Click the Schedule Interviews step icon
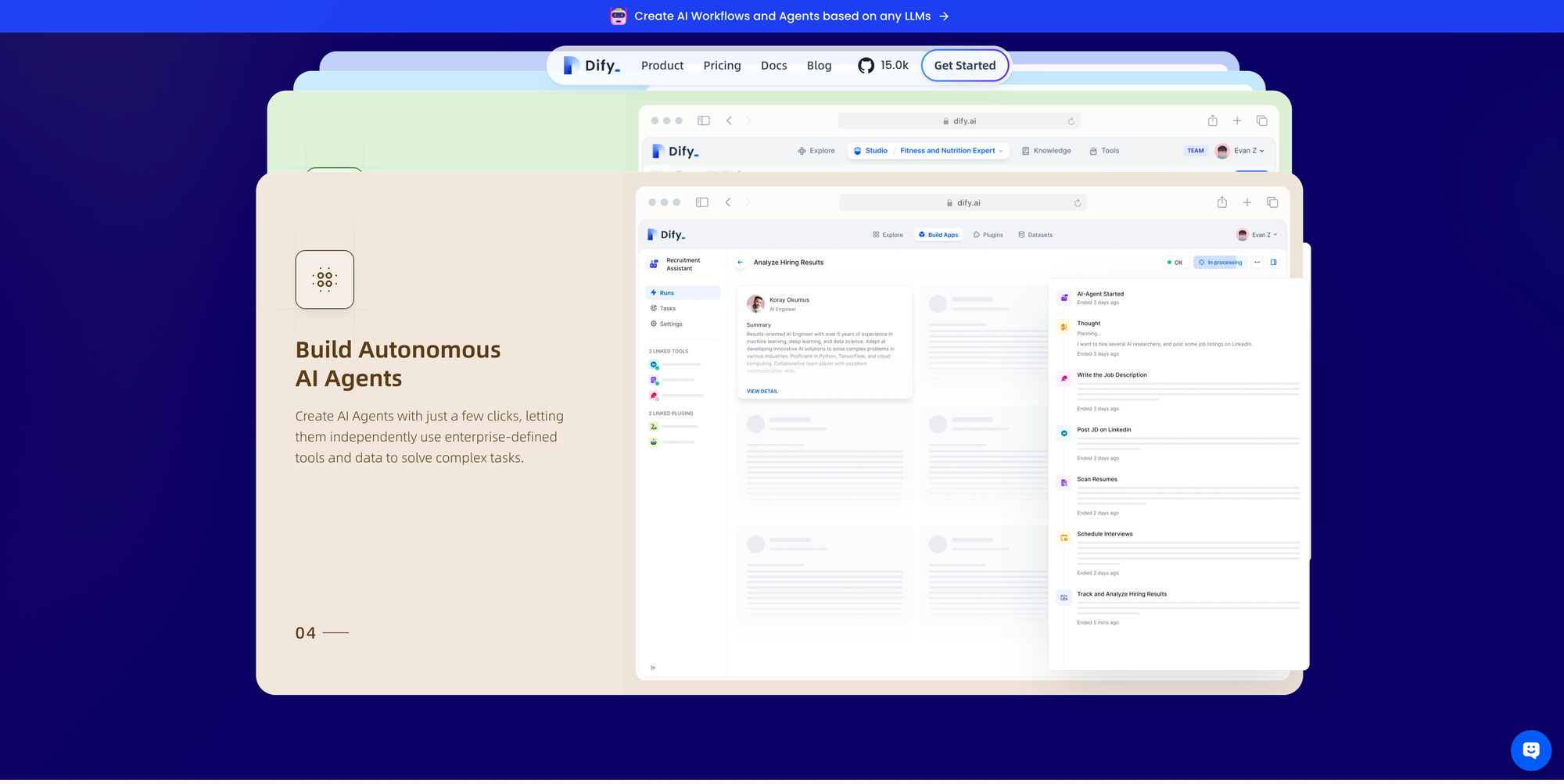 click(x=1064, y=539)
